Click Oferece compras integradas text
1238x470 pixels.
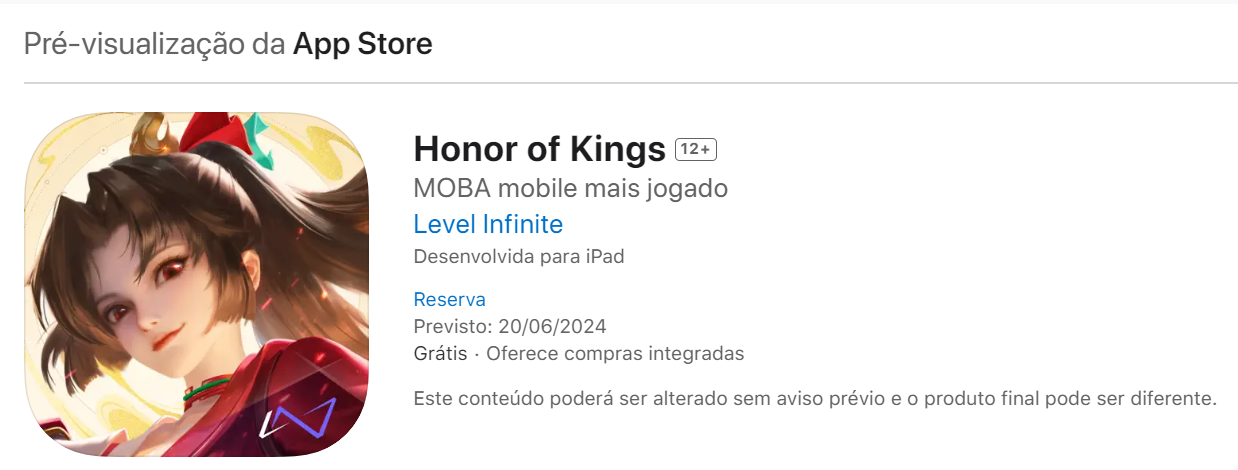point(615,354)
